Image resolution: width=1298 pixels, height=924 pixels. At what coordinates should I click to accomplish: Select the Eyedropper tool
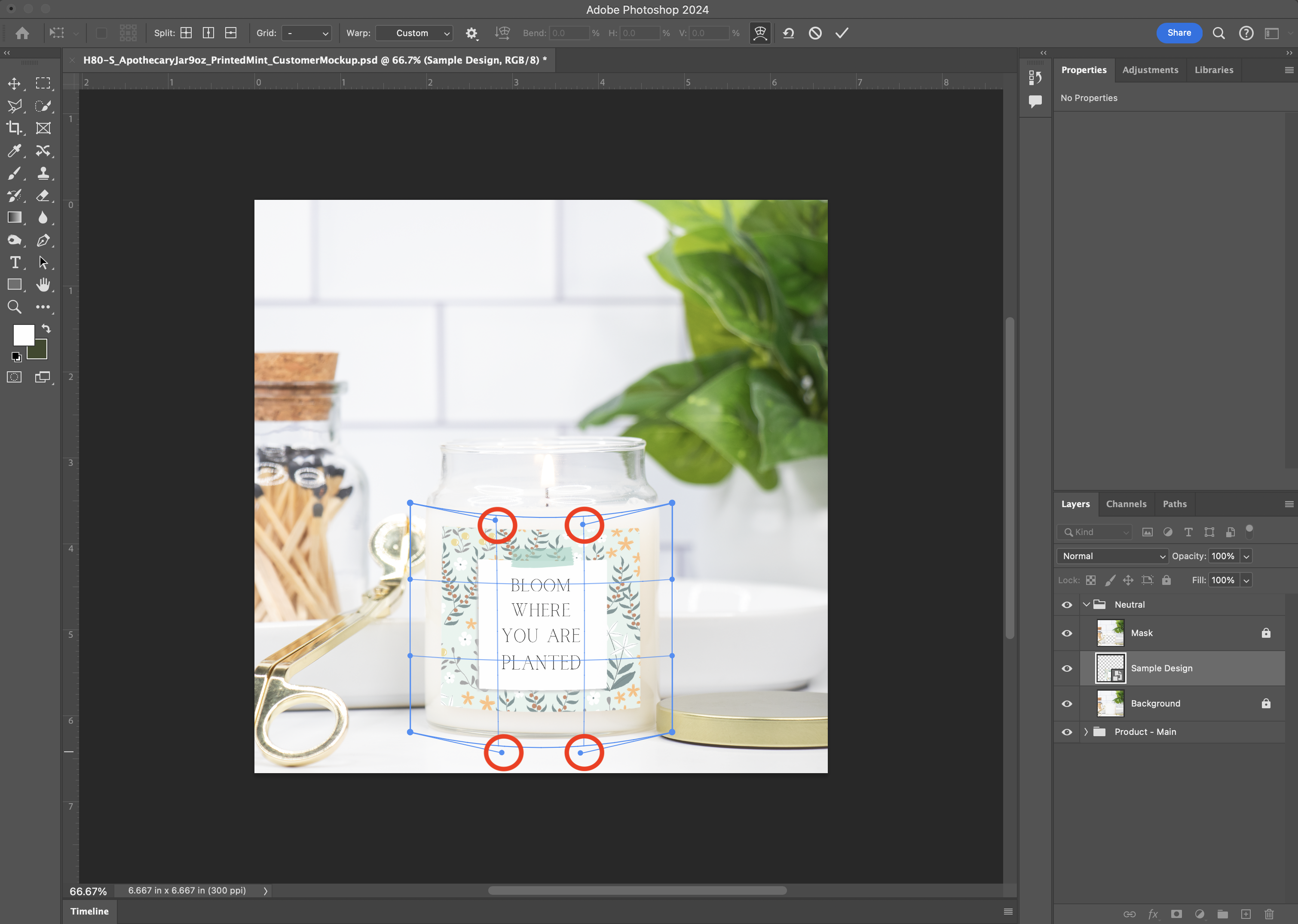click(x=14, y=151)
